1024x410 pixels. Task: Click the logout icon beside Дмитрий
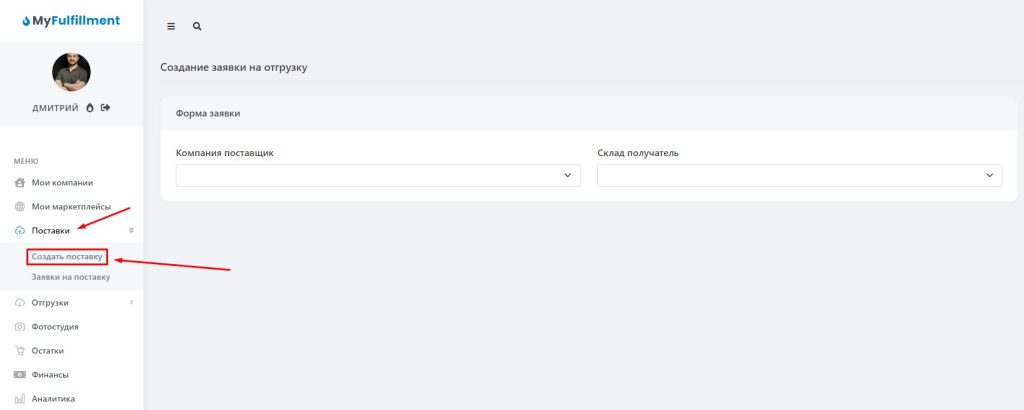(x=105, y=108)
